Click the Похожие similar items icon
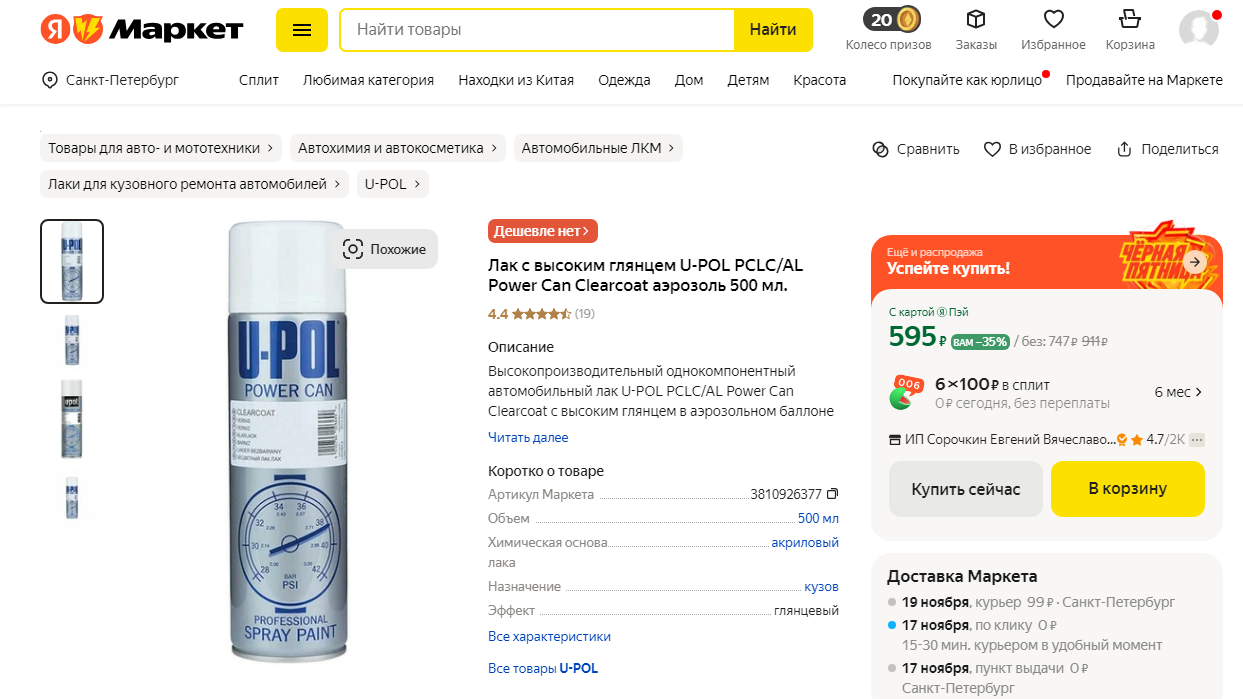1243x699 pixels. click(x=353, y=249)
